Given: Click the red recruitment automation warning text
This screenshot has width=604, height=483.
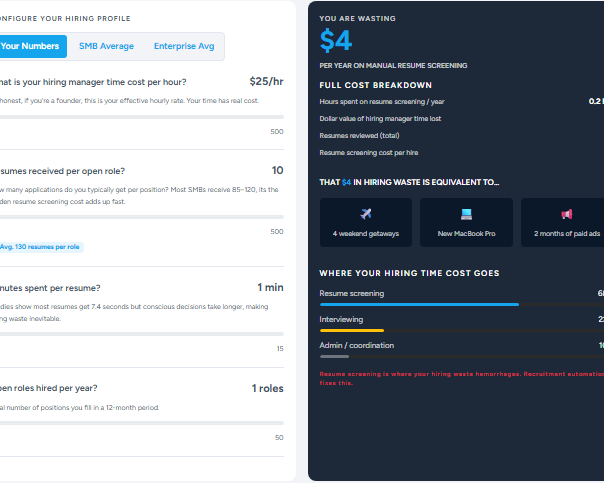Looking at the screenshot, I should pos(461,378).
